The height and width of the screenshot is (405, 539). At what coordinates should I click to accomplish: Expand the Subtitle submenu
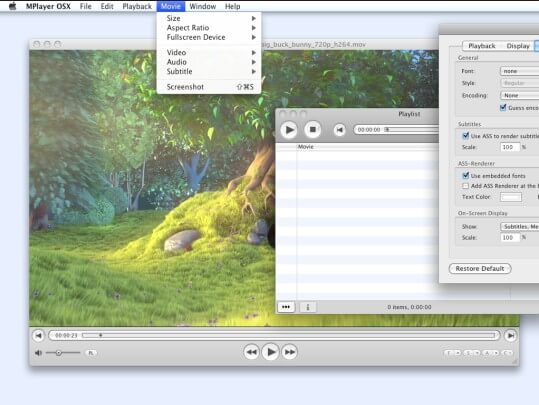pyautogui.click(x=209, y=72)
